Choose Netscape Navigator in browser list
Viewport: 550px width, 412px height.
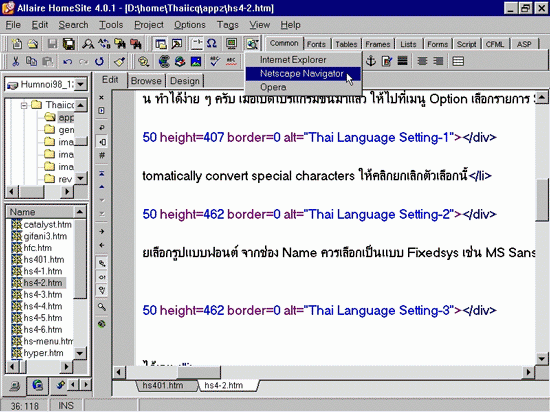[x=303, y=74]
